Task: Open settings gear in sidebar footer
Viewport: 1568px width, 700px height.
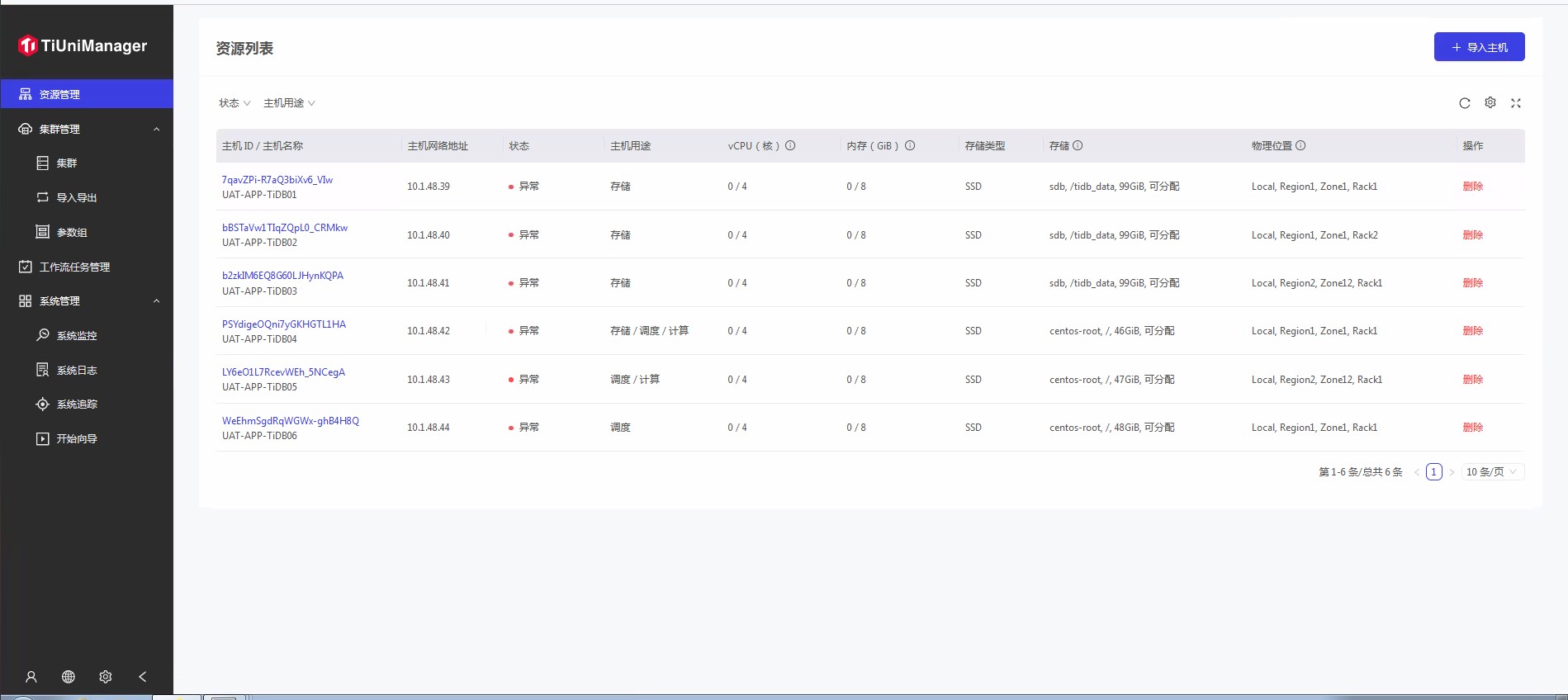Action: tap(106, 677)
